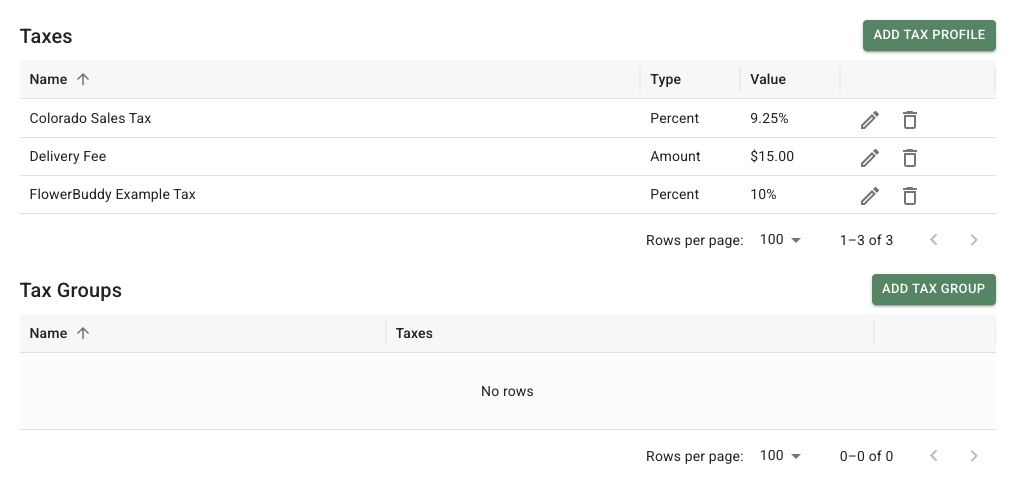Edit the FlowerBuddy Example Tax profile

[x=870, y=196]
